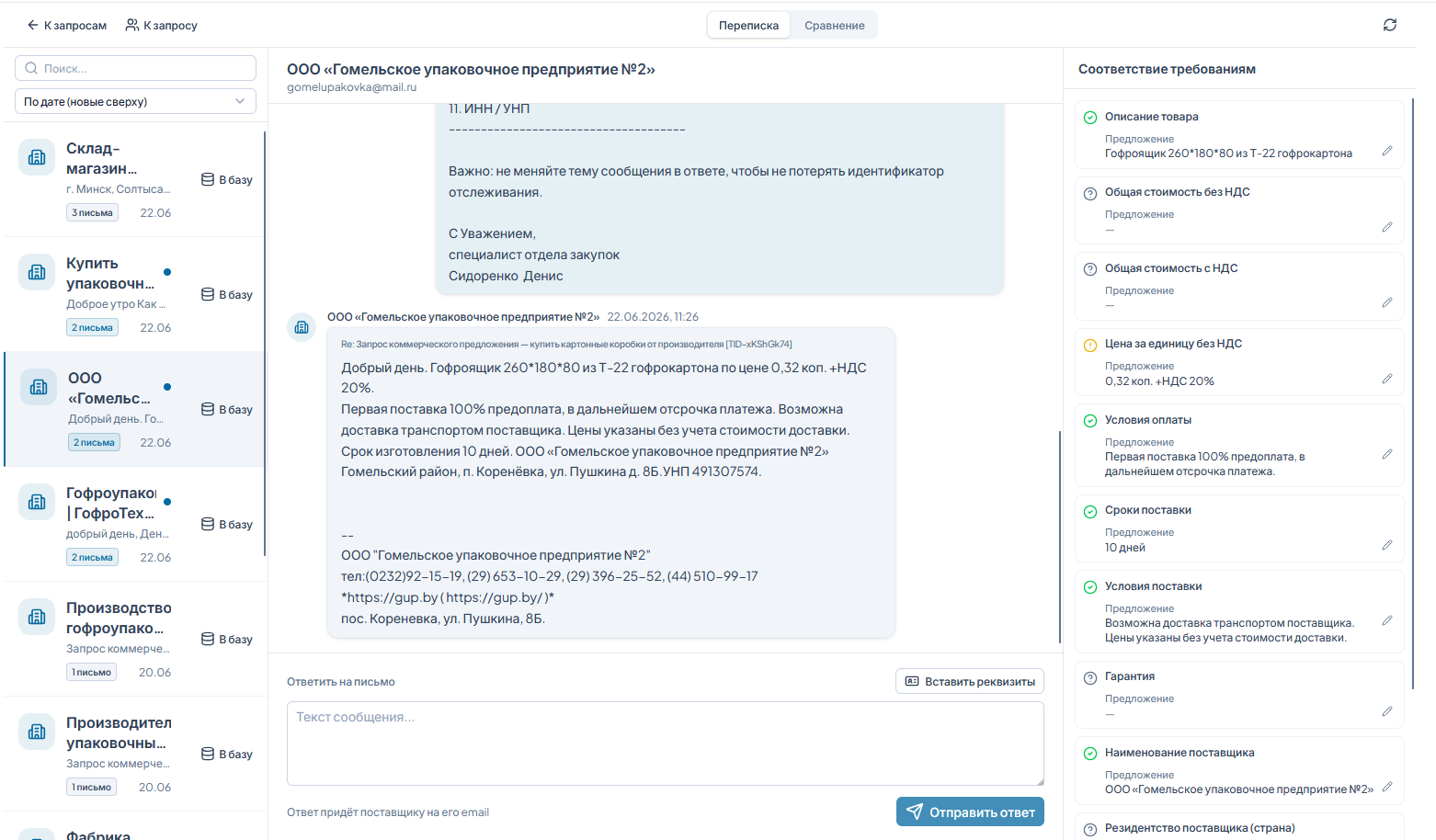Edit 'Условия поставки' pencil icon
Image resolution: width=1436 pixels, height=840 pixels.
(1387, 620)
